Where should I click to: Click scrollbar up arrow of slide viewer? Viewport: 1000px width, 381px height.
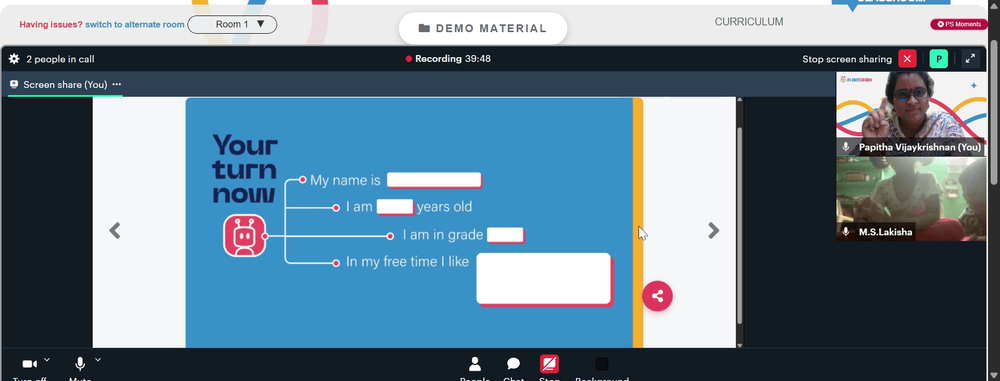[740, 100]
